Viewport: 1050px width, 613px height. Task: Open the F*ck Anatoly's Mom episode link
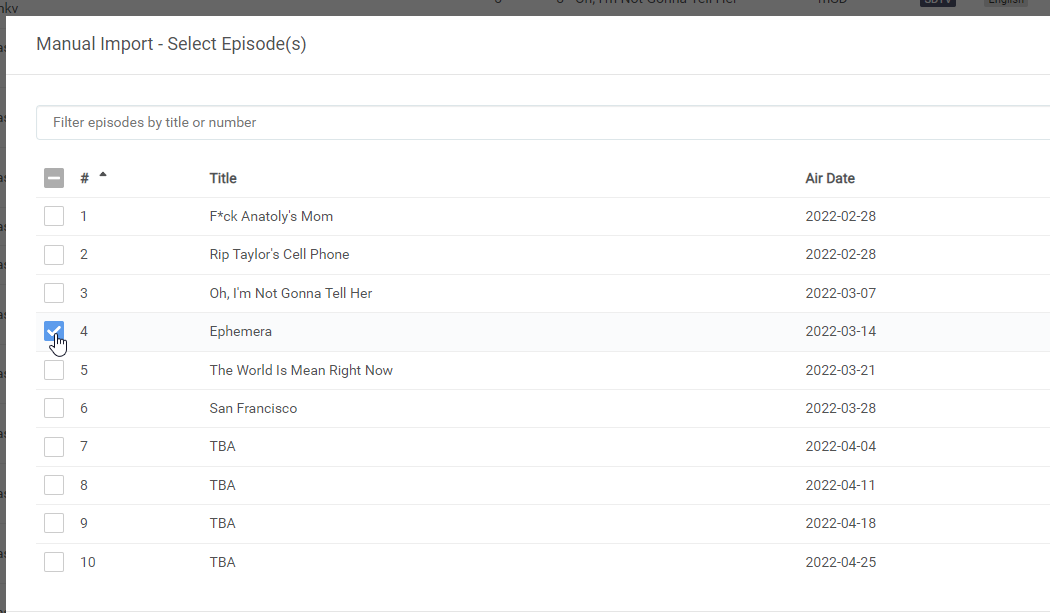click(271, 216)
